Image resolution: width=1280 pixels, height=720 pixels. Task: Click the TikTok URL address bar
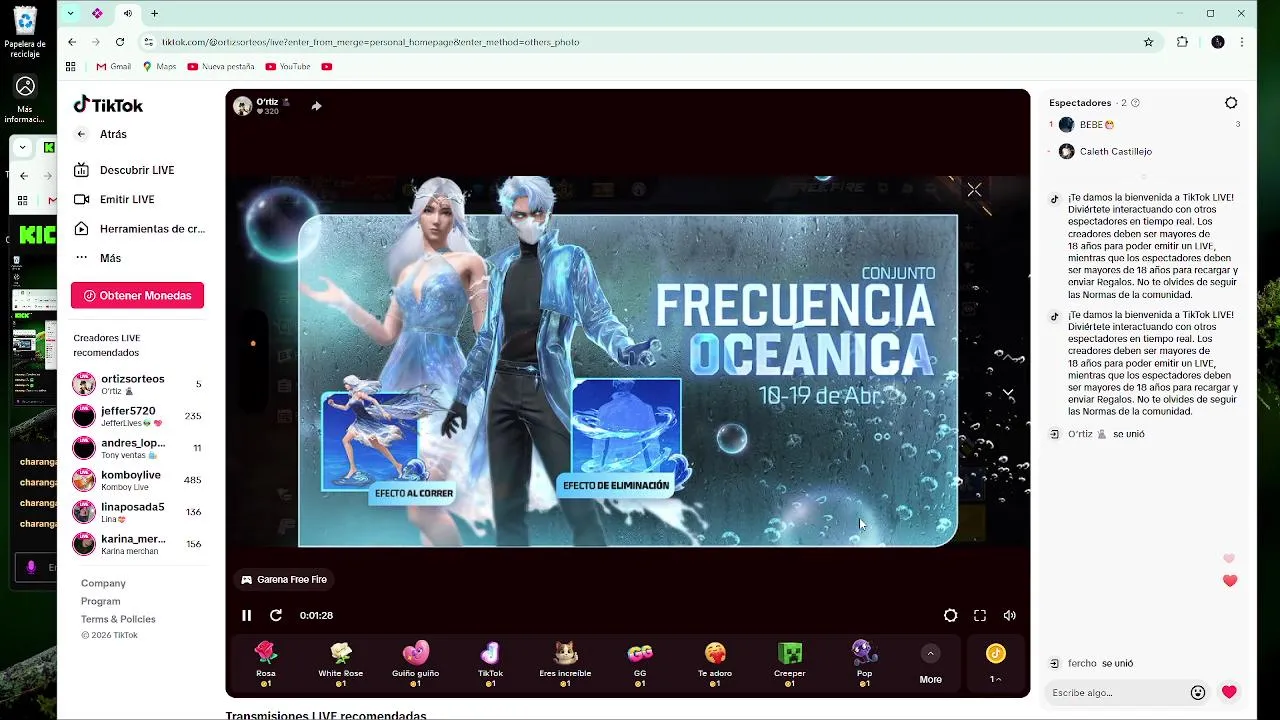(640, 42)
